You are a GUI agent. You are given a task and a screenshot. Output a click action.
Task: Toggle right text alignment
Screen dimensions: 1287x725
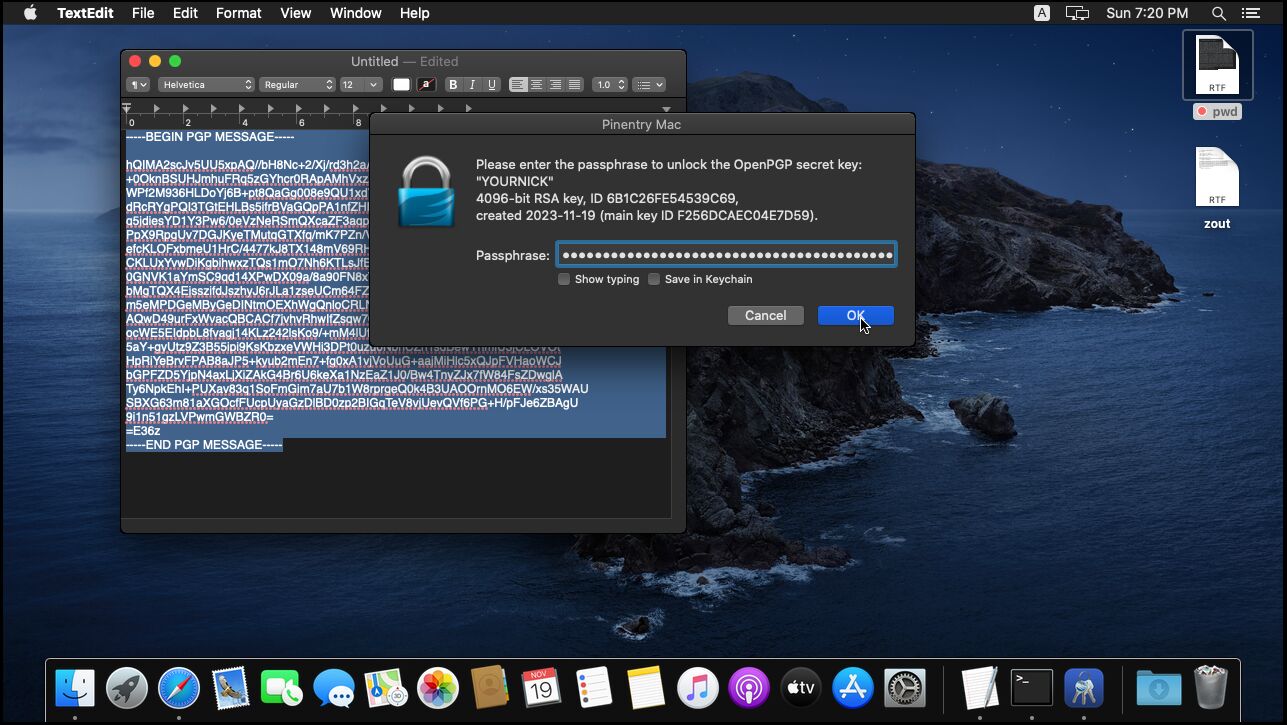click(x=554, y=84)
